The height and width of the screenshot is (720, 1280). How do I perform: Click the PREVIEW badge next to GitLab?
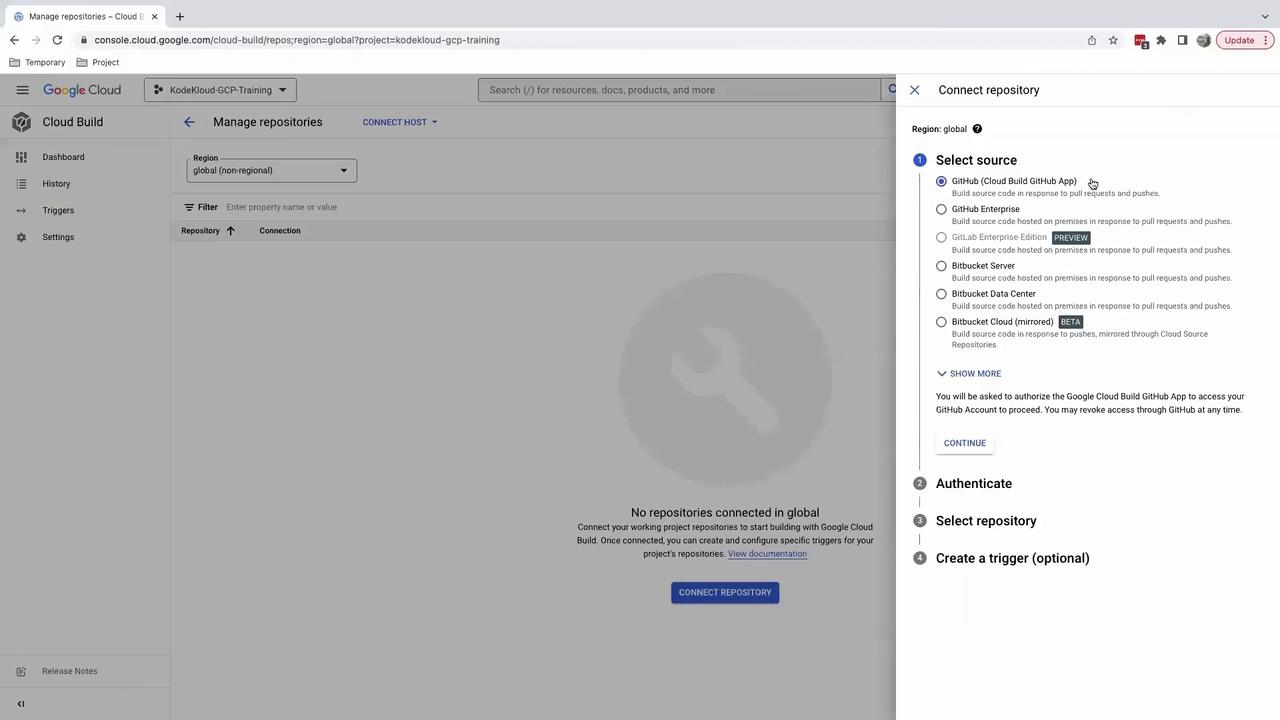pos(1070,238)
